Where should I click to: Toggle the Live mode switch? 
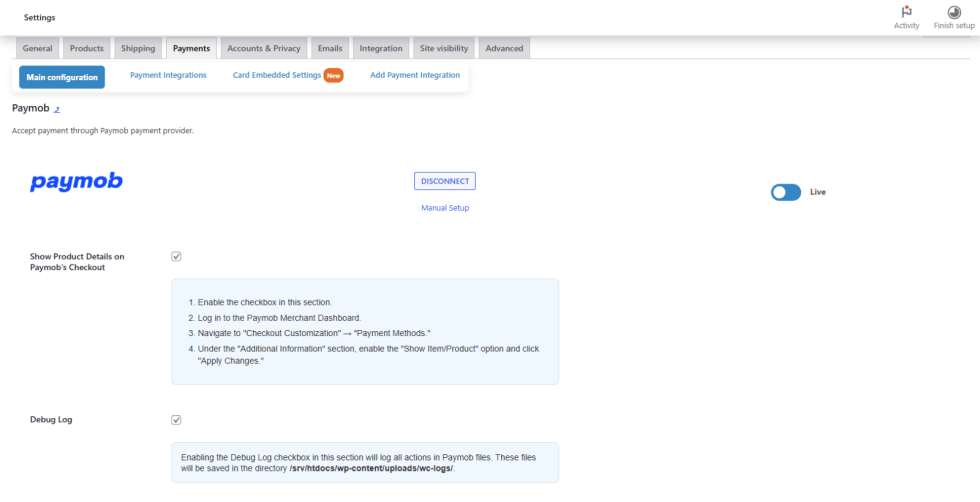pyautogui.click(x=786, y=193)
